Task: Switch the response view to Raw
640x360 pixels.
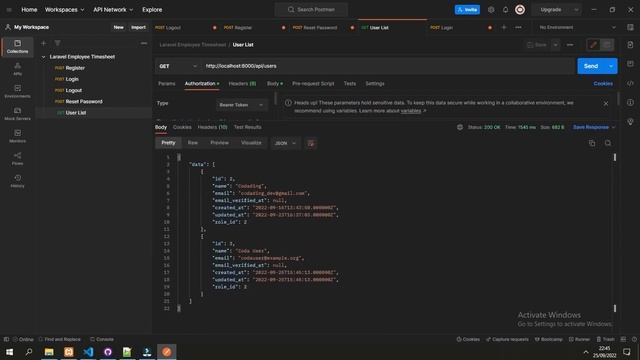Action: click(193, 143)
